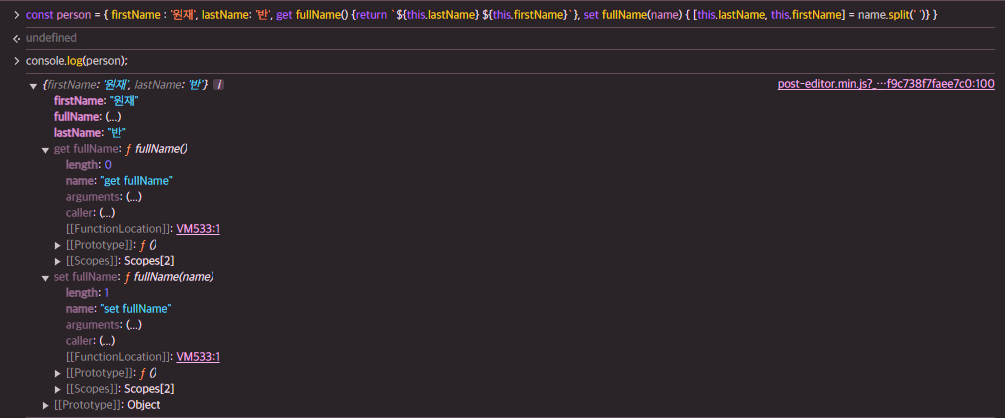Evaluate caller (...) under get fullName
Viewport: 1005px width, 418px height.
(x=107, y=213)
